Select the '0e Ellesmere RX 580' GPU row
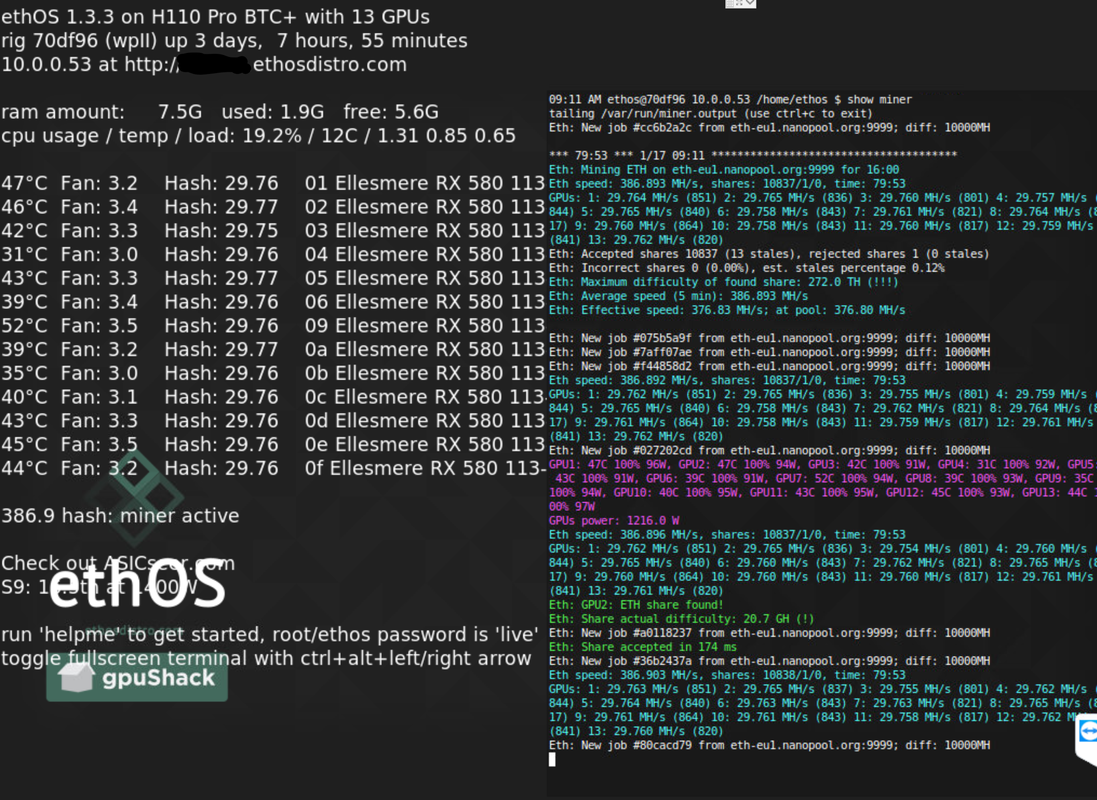Screen dimensions: 1097x800 (x=273, y=445)
